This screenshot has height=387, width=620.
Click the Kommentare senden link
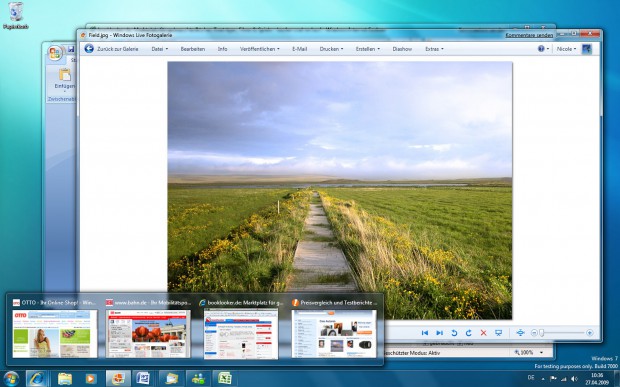click(529, 35)
